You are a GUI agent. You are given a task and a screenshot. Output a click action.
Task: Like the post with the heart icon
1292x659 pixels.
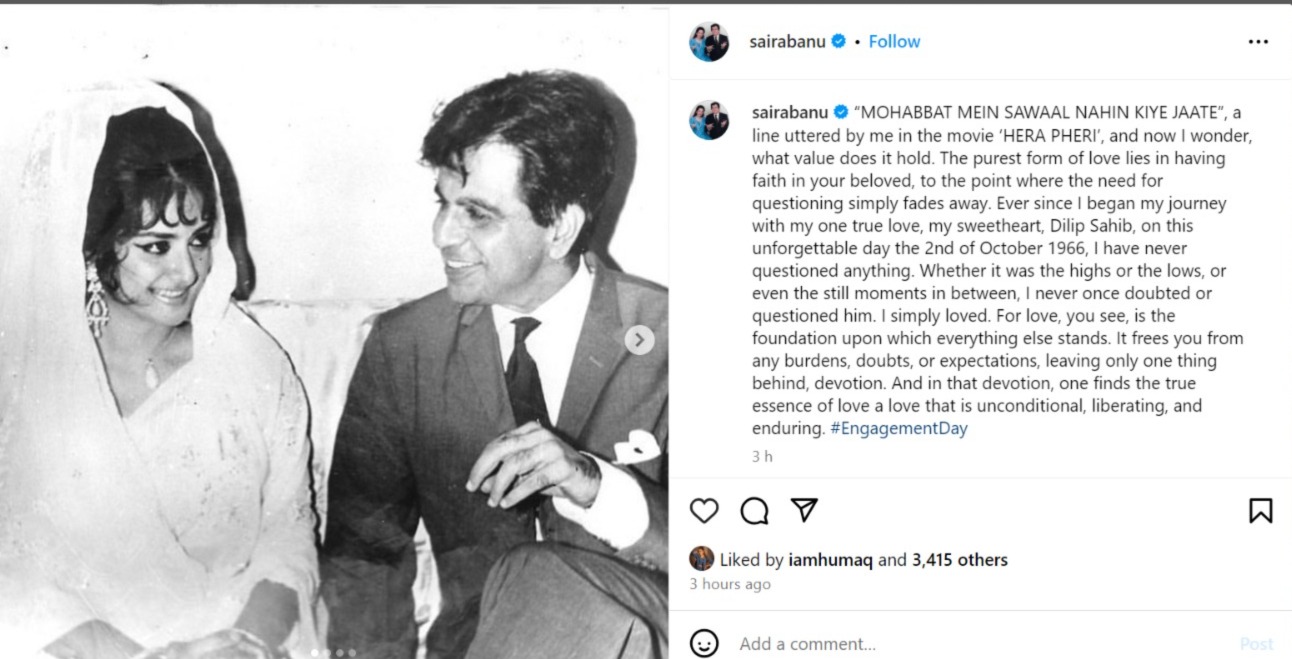tap(704, 511)
